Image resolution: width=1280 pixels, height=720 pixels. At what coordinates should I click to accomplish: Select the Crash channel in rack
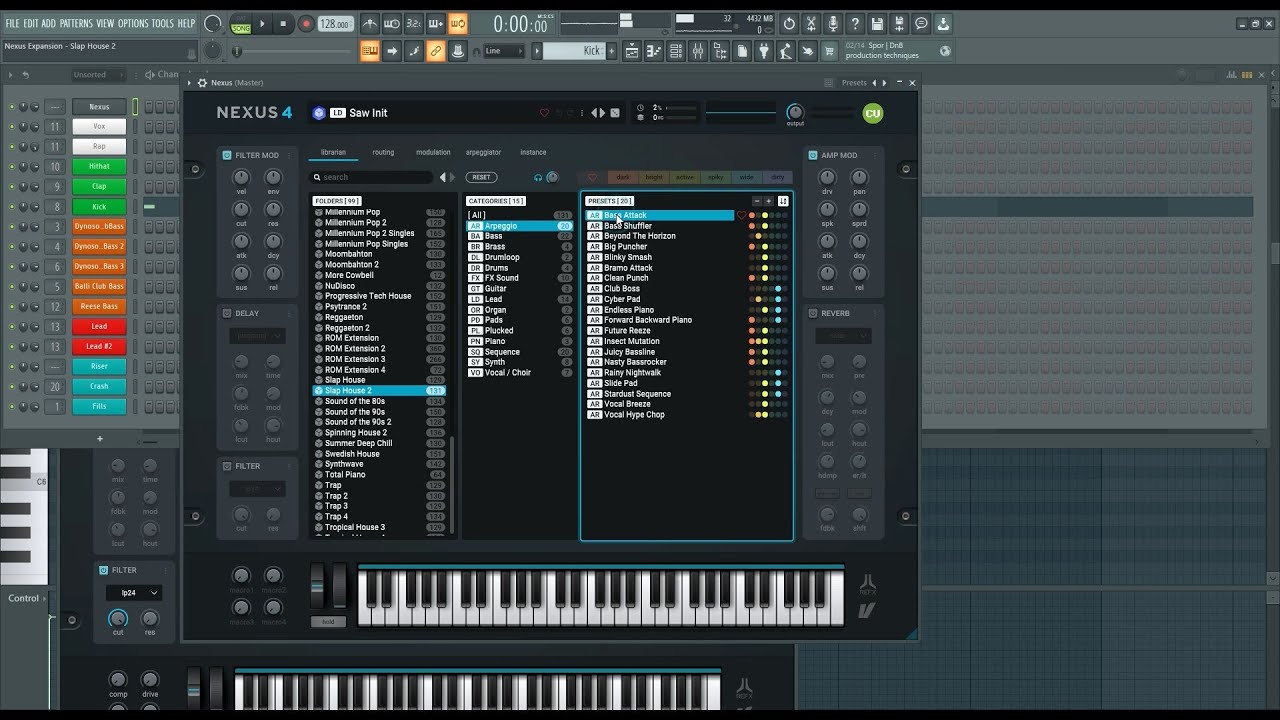(x=99, y=386)
